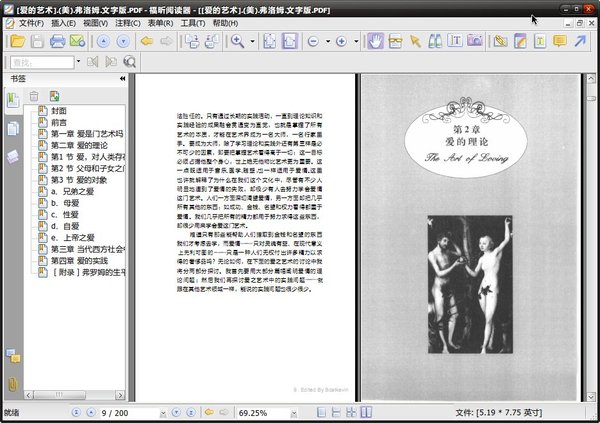Image resolution: width=600 pixels, height=423 pixels.
Task: Click the zoom out minus icon
Action: 314,41
